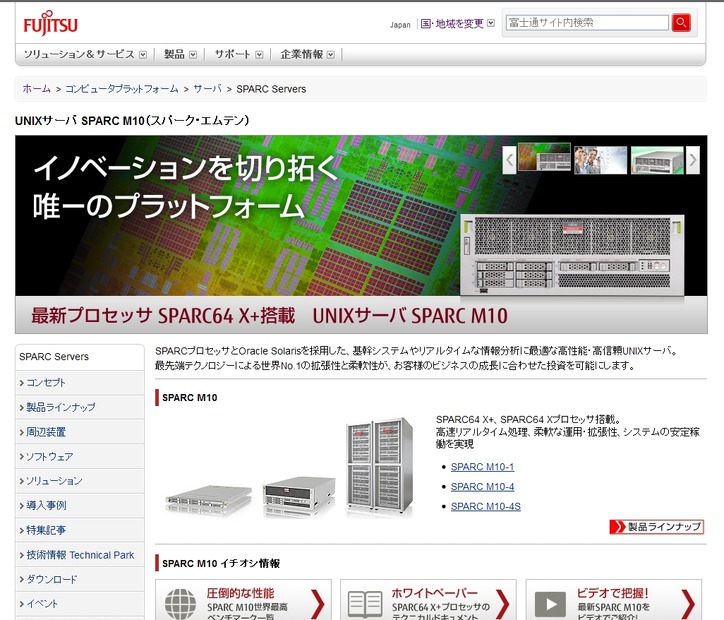Click the carousel next arrow
Image resolution: width=724 pixels, height=620 pixels.
pyautogui.click(x=693, y=160)
